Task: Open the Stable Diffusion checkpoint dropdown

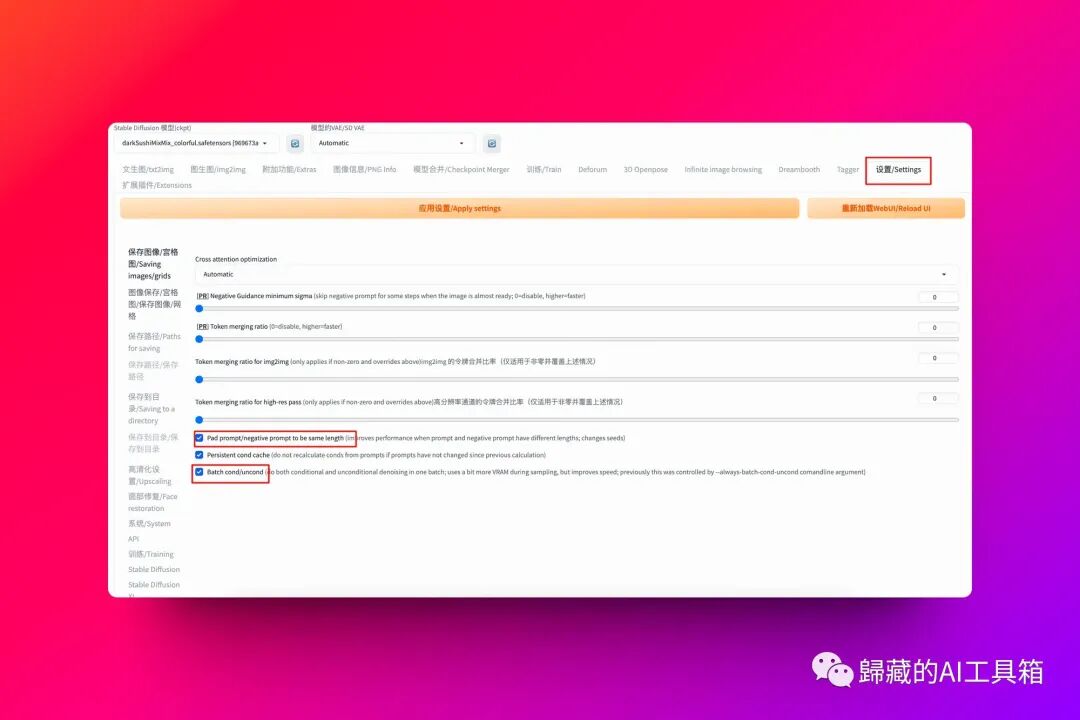Action: pos(196,143)
